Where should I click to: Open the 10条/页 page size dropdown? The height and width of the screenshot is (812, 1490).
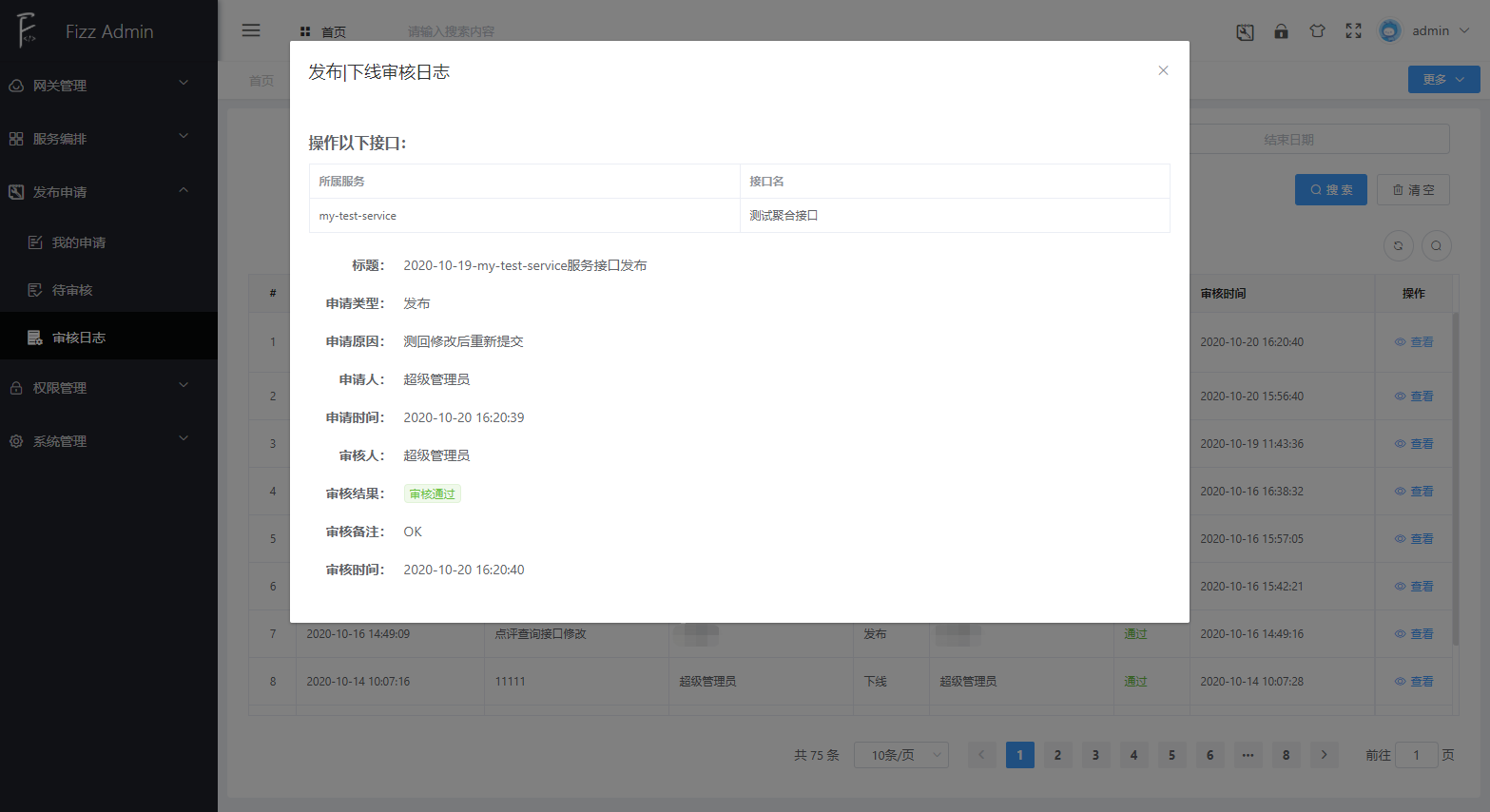900,755
